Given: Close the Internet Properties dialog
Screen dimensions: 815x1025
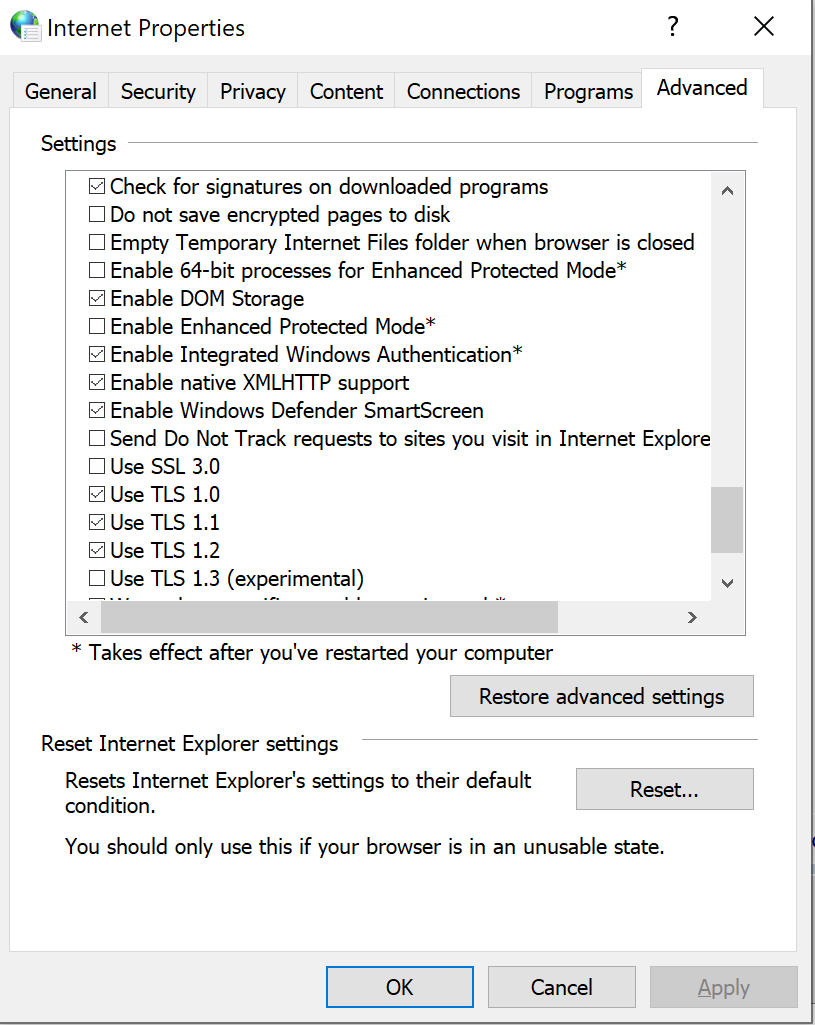Looking at the screenshot, I should [763, 27].
